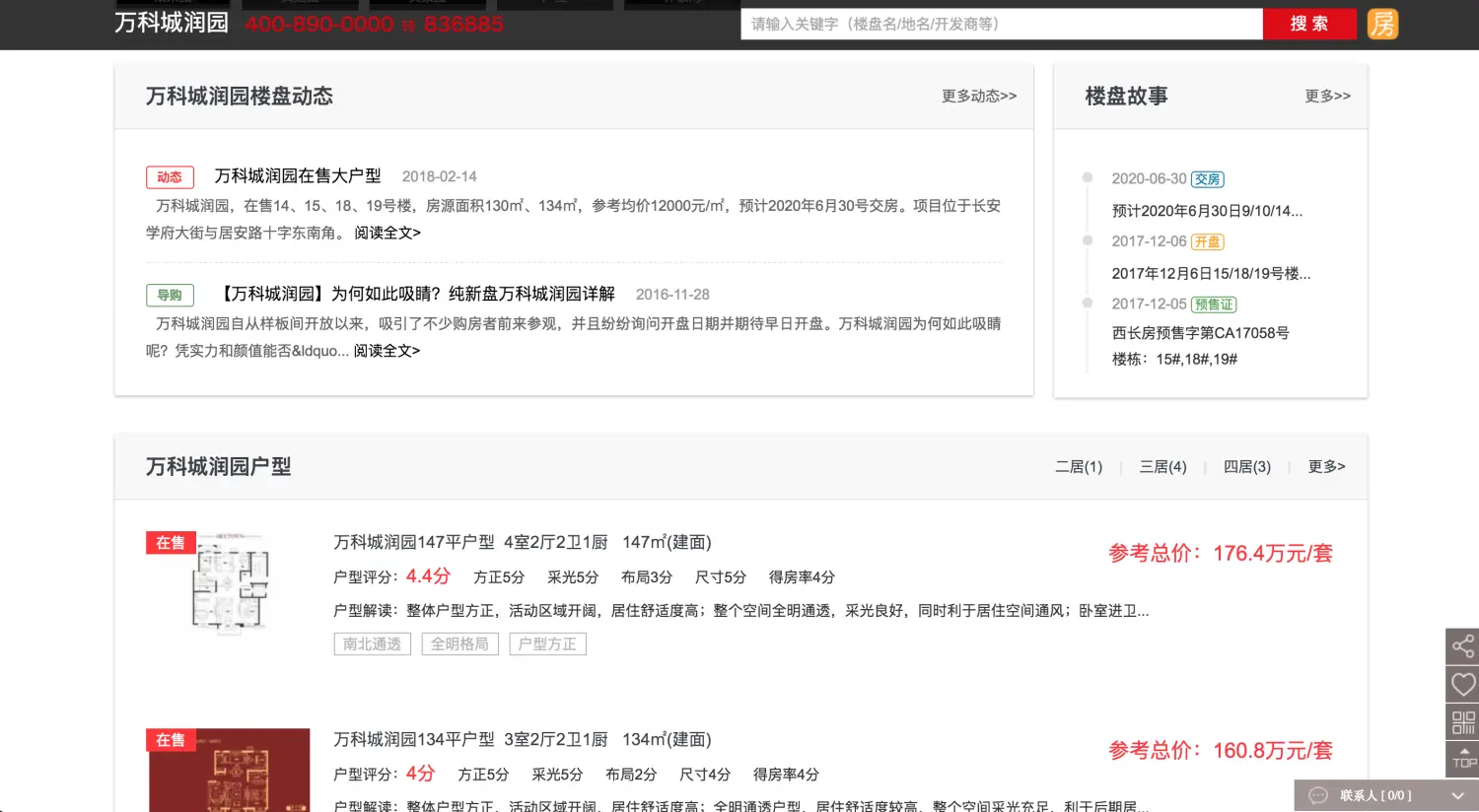The image size is (1479, 812).
Task: Click 阅读全文> under 在售大户型 article
Action: (x=387, y=233)
